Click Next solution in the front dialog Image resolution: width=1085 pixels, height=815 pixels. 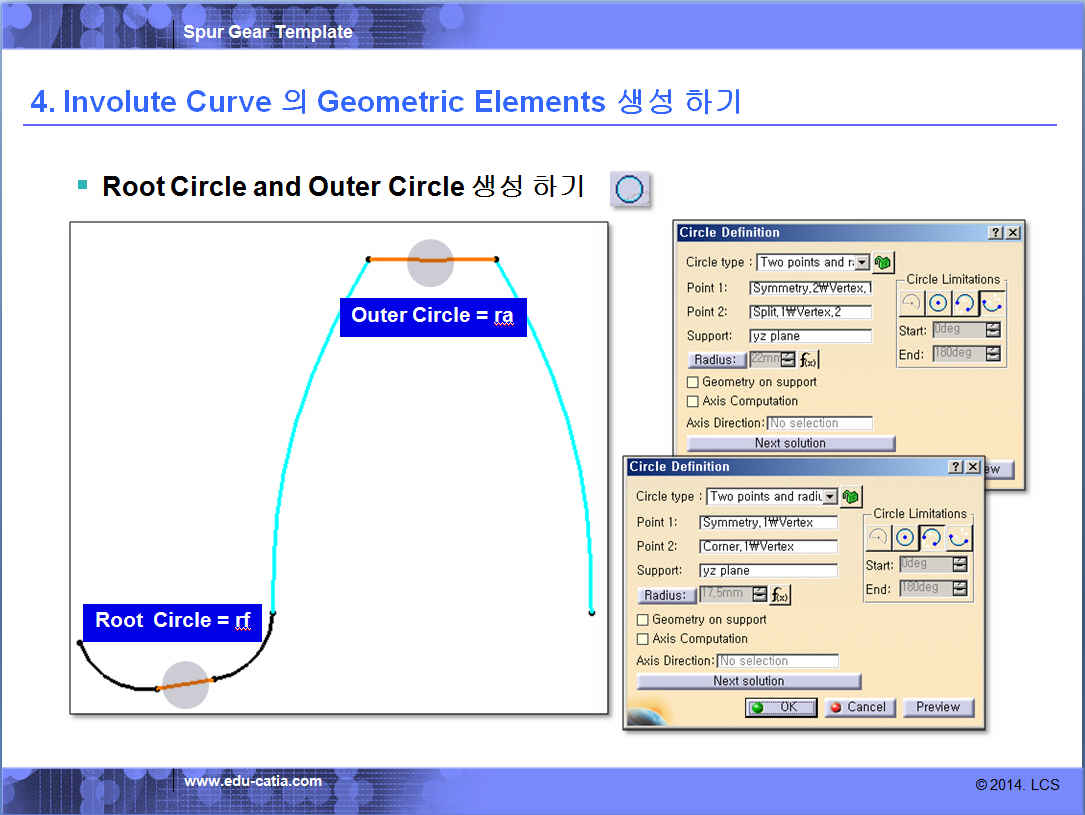coord(748,681)
